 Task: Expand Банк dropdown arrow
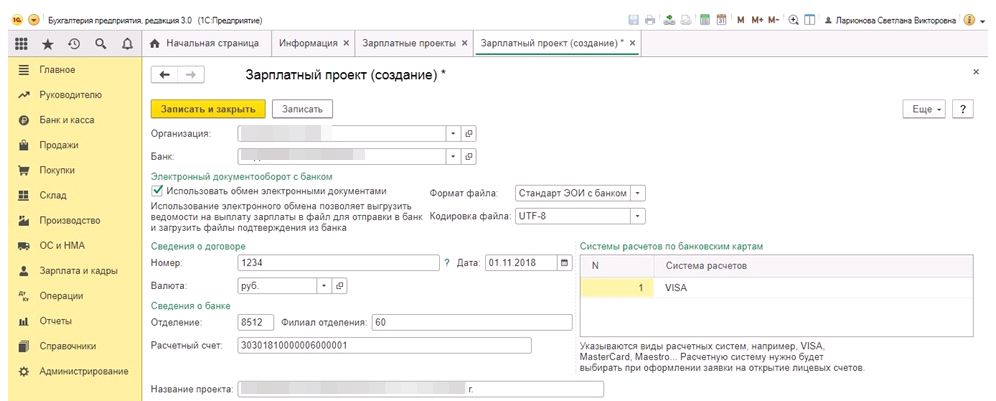pos(454,156)
